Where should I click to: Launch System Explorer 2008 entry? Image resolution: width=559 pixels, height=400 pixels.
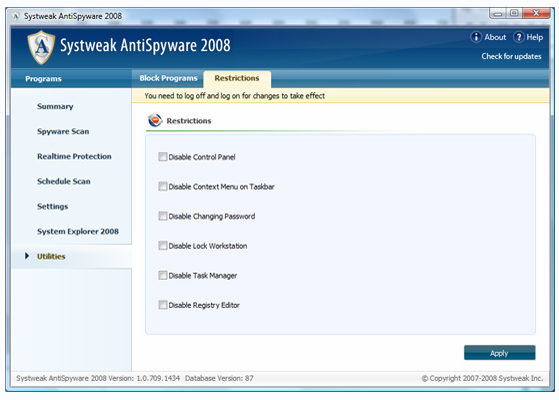tap(78, 231)
